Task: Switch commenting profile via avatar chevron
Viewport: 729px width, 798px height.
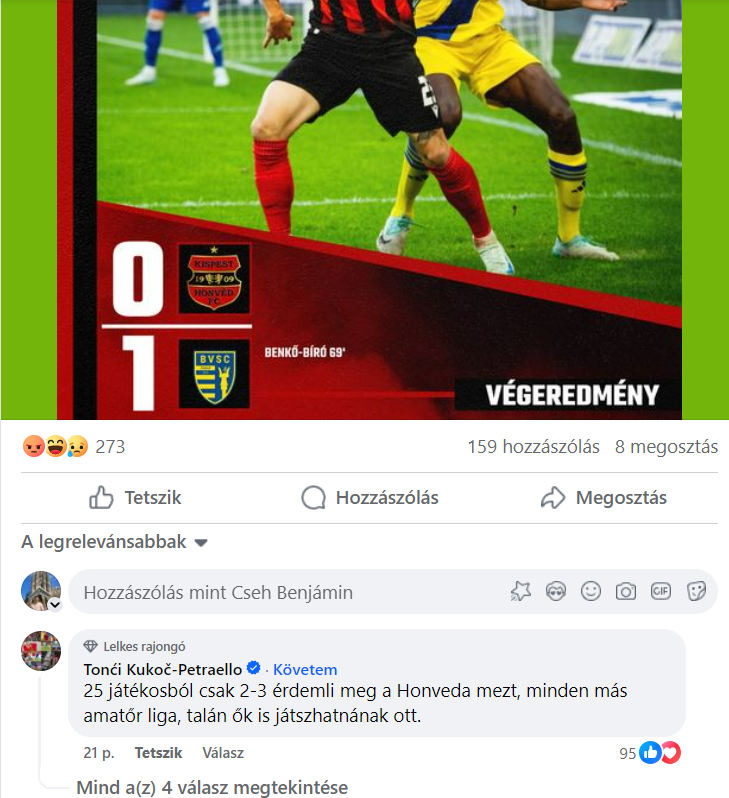Action: click(54, 605)
